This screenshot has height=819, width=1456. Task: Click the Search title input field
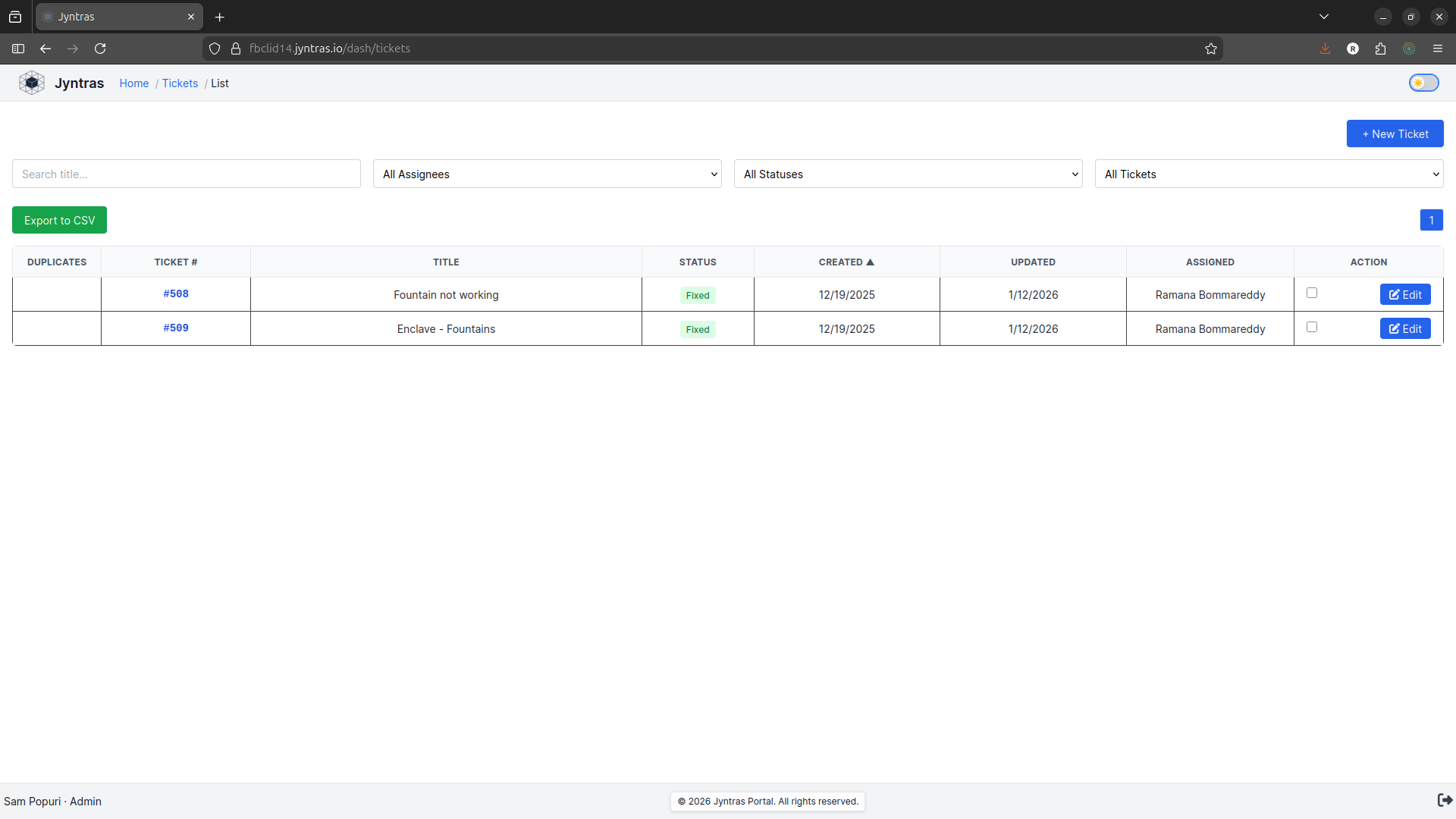pyautogui.click(x=186, y=174)
